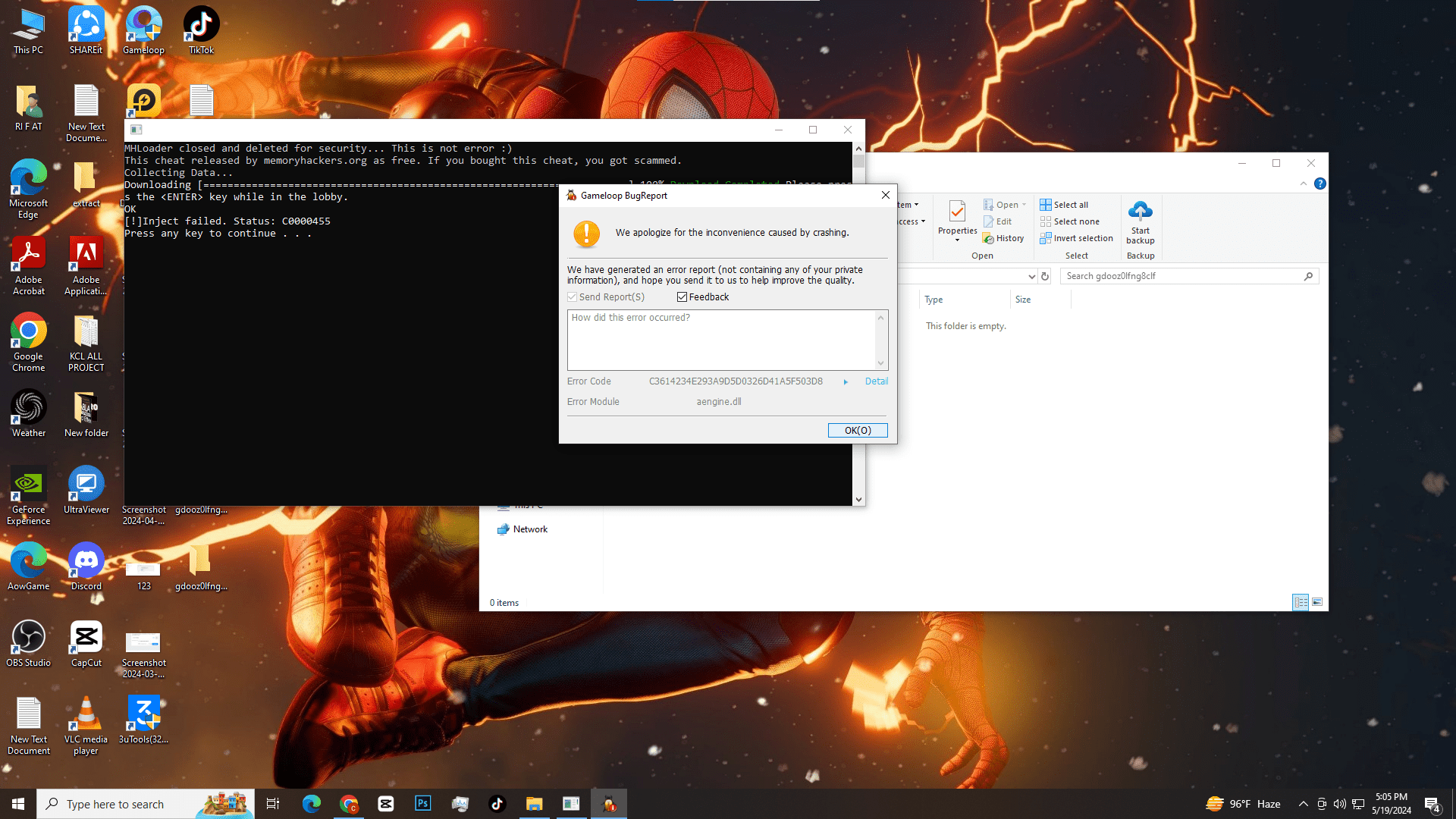Click the feedback text area
Screen dimensions: 1456x819
(x=721, y=340)
